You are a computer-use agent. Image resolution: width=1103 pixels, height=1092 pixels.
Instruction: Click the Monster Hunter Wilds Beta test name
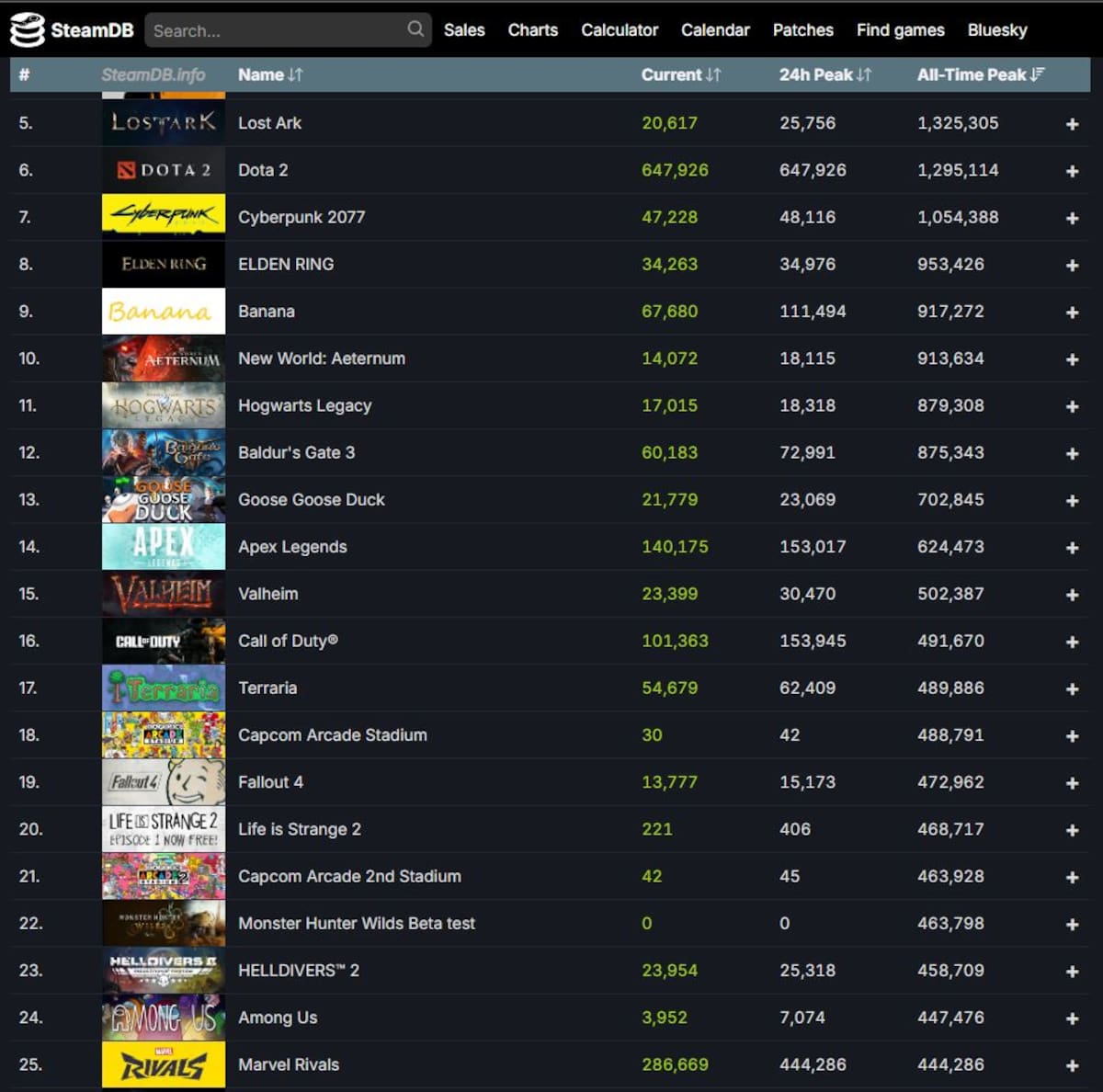[x=357, y=923]
